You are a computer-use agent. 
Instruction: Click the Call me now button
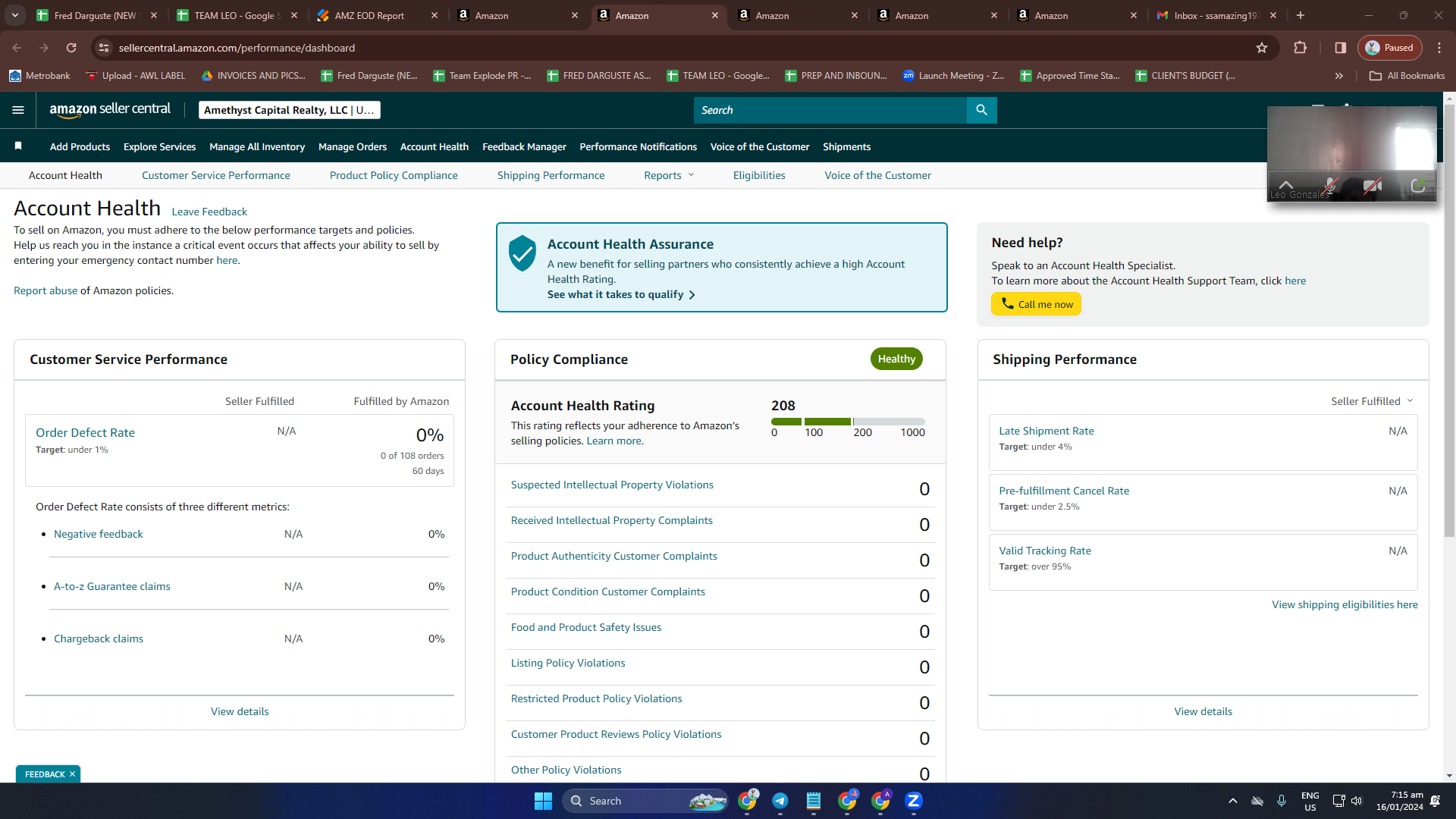1037,304
